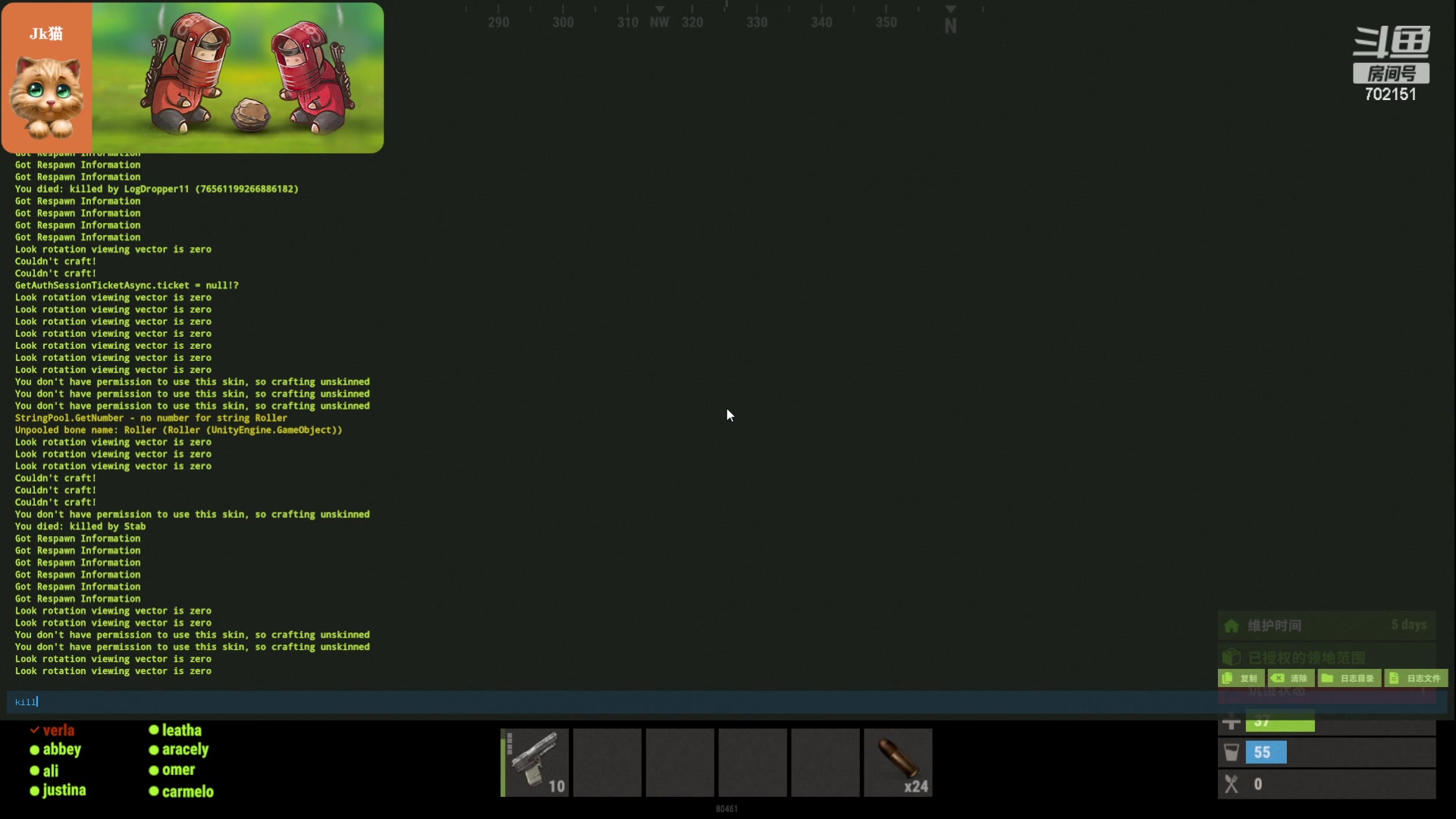Image resolution: width=1456 pixels, height=819 pixels.
Task: Click the 维护时间 house upkeep icon
Action: (1232, 626)
